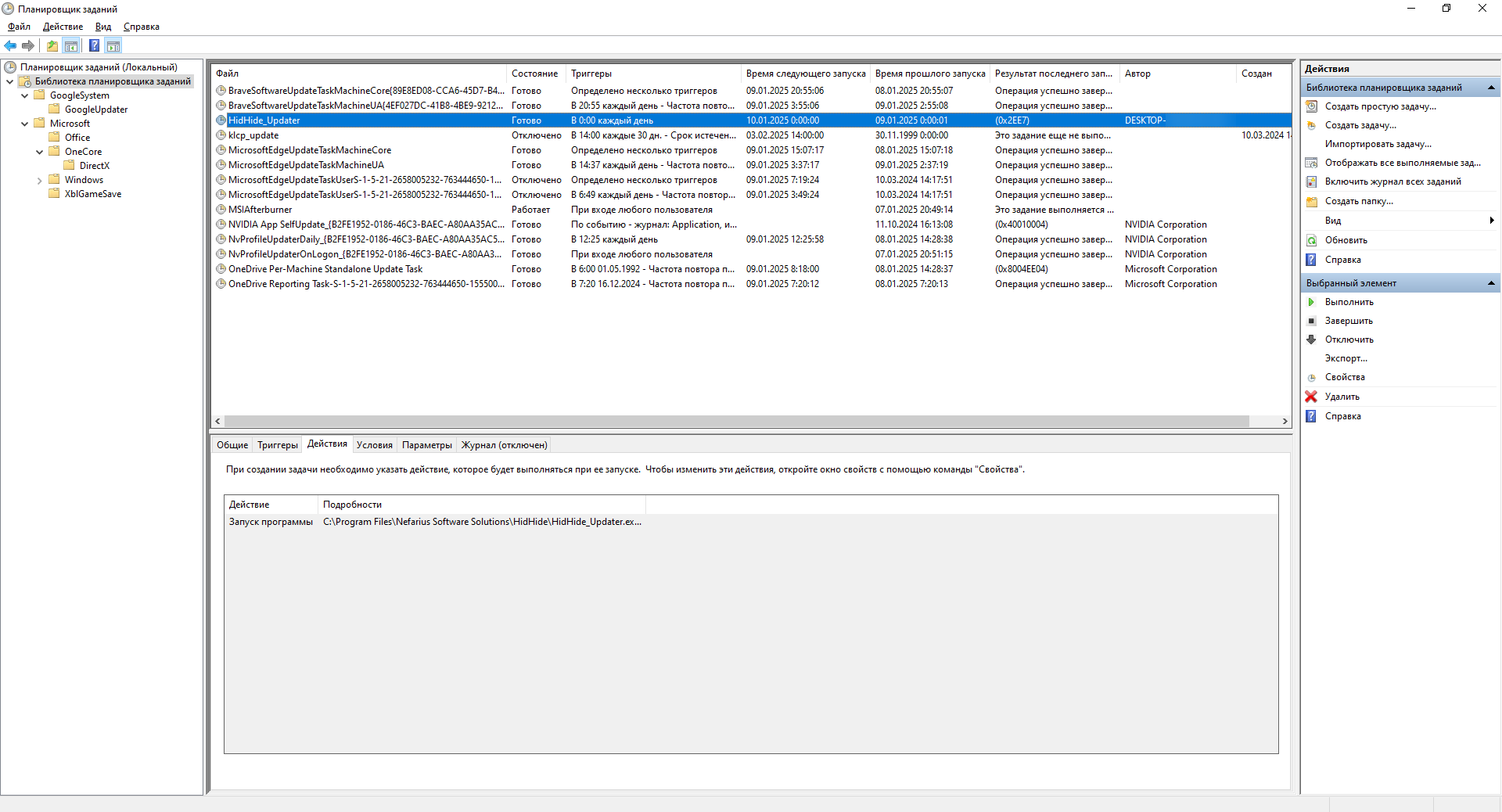
Task: Click the Отображать все выполняемые задачи icon
Action: [1312, 163]
